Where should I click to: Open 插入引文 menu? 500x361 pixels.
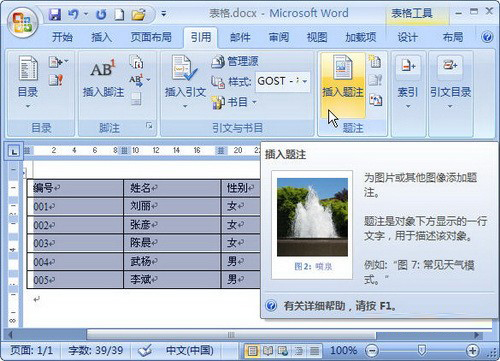(x=185, y=83)
